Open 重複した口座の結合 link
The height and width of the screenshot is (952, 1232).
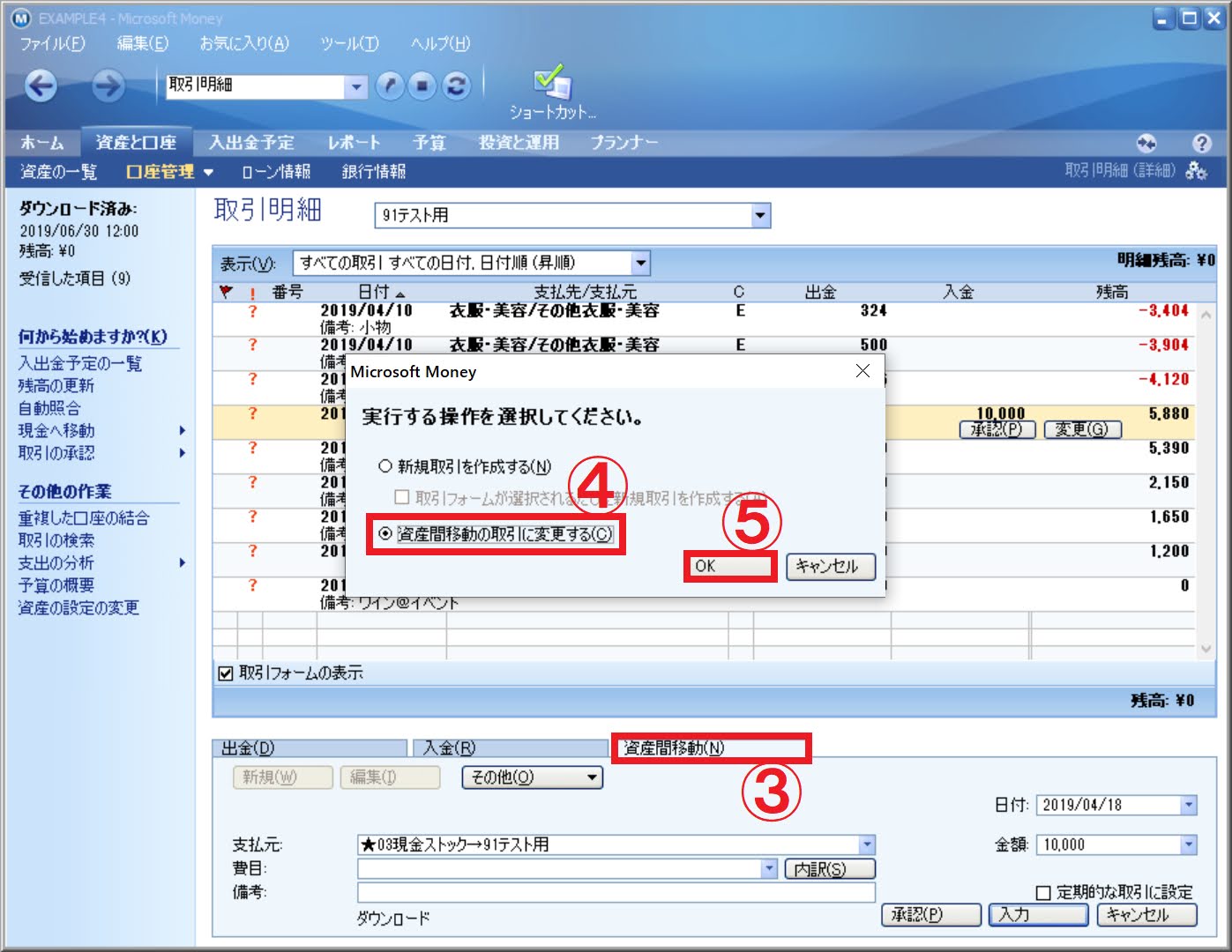pyautogui.click(x=84, y=518)
